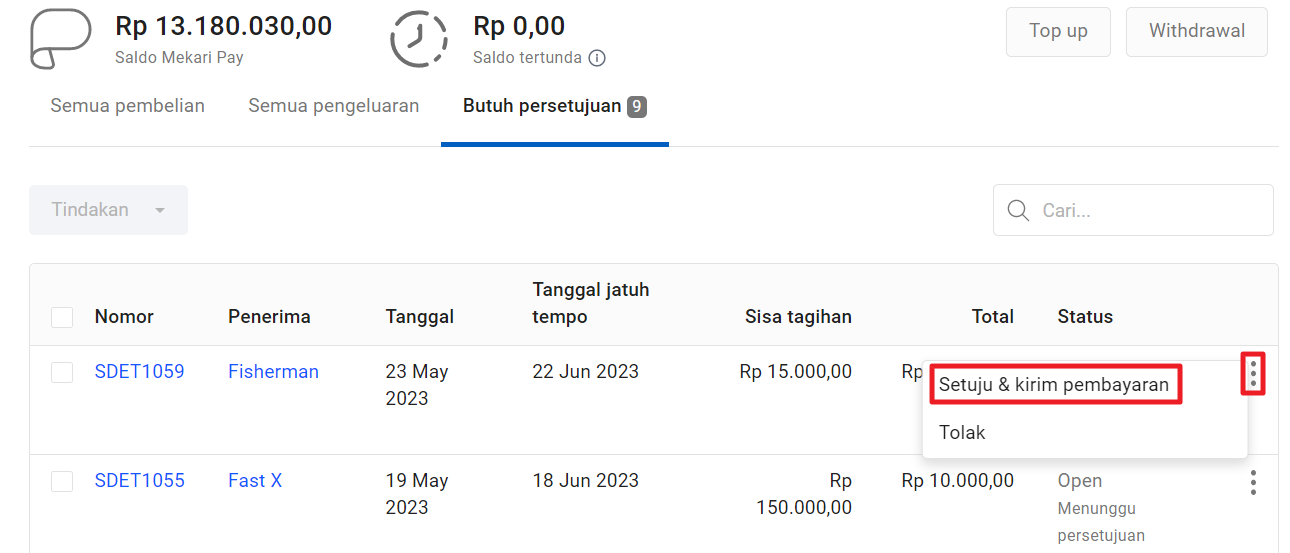Expand the Tindakan dropdown
This screenshot has height=553, width=1290.
tap(108, 210)
